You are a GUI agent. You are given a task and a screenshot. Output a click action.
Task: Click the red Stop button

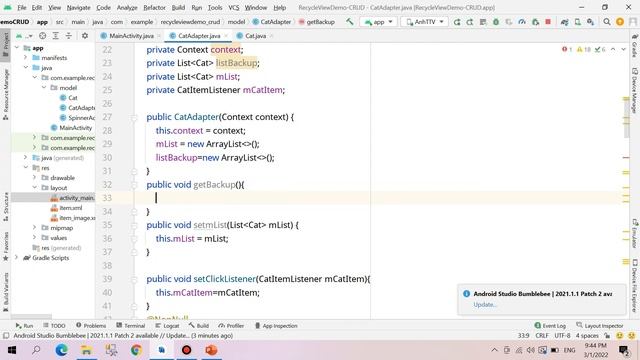(x=548, y=22)
